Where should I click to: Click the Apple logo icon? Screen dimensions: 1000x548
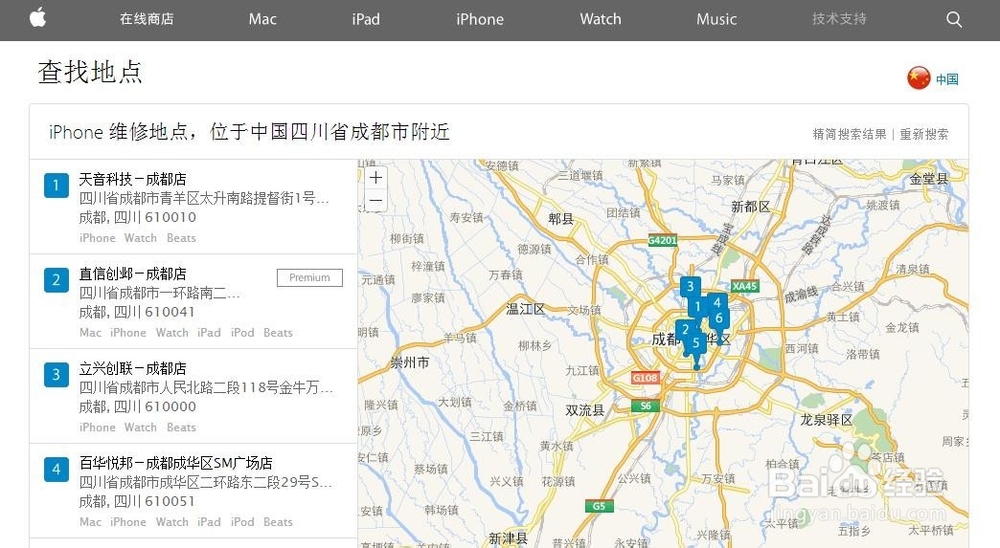38,17
